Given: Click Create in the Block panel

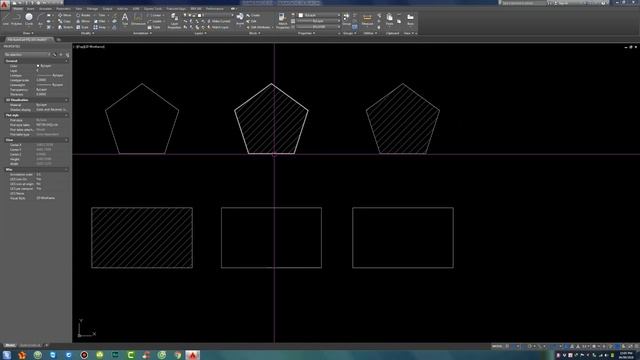Looking at the screenshot, I should [x=253, y=15].
